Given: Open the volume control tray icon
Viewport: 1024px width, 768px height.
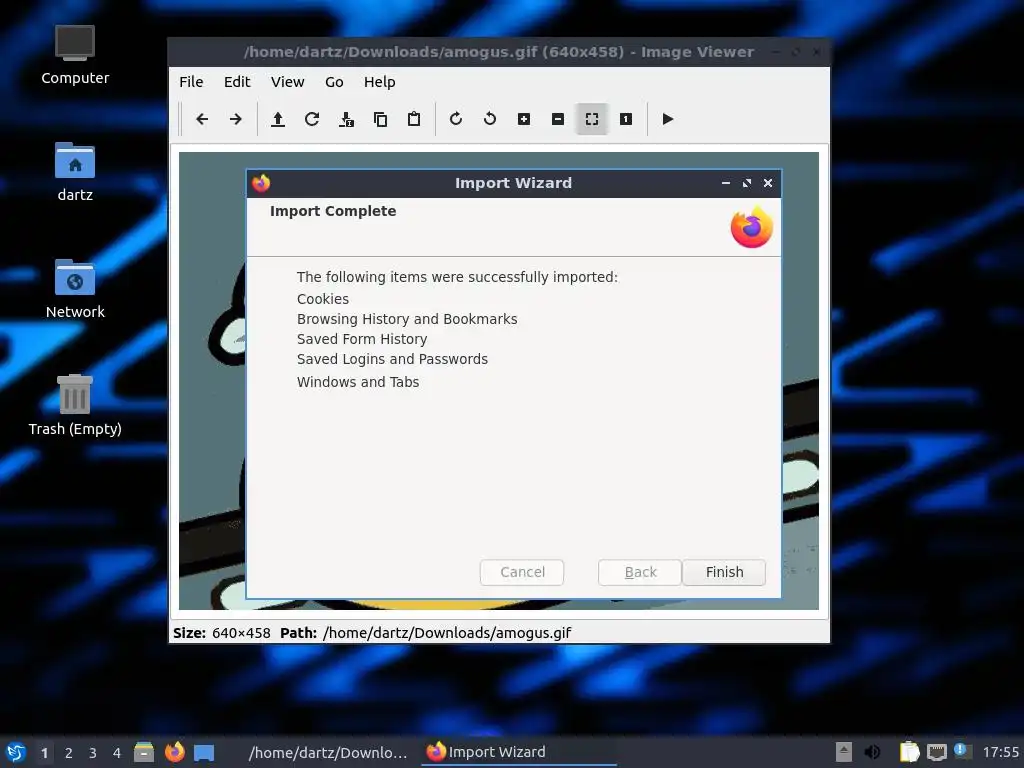Looking at the screenshot, I should [x=872, y=752].
